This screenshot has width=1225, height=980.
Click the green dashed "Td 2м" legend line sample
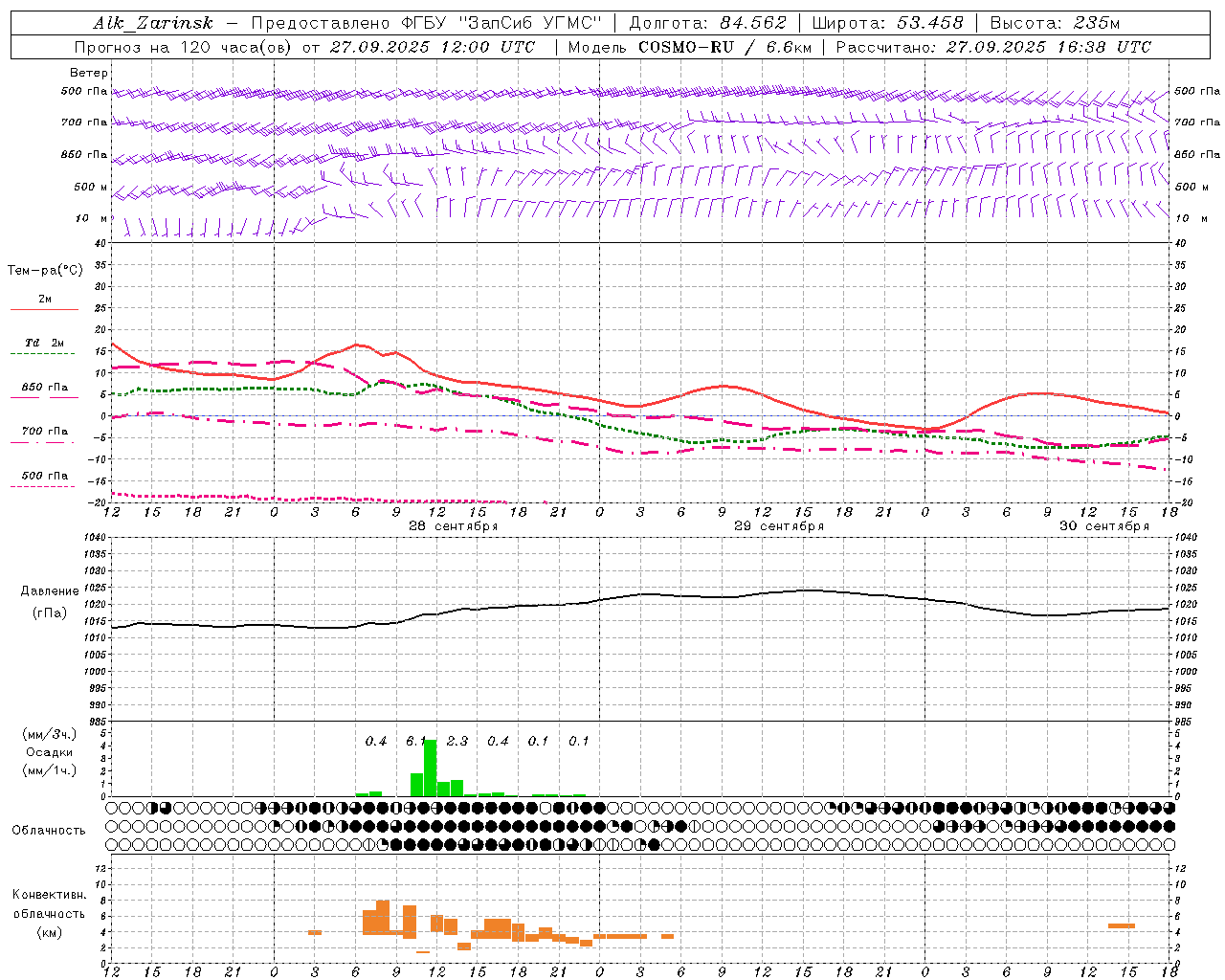coord(42,353)
